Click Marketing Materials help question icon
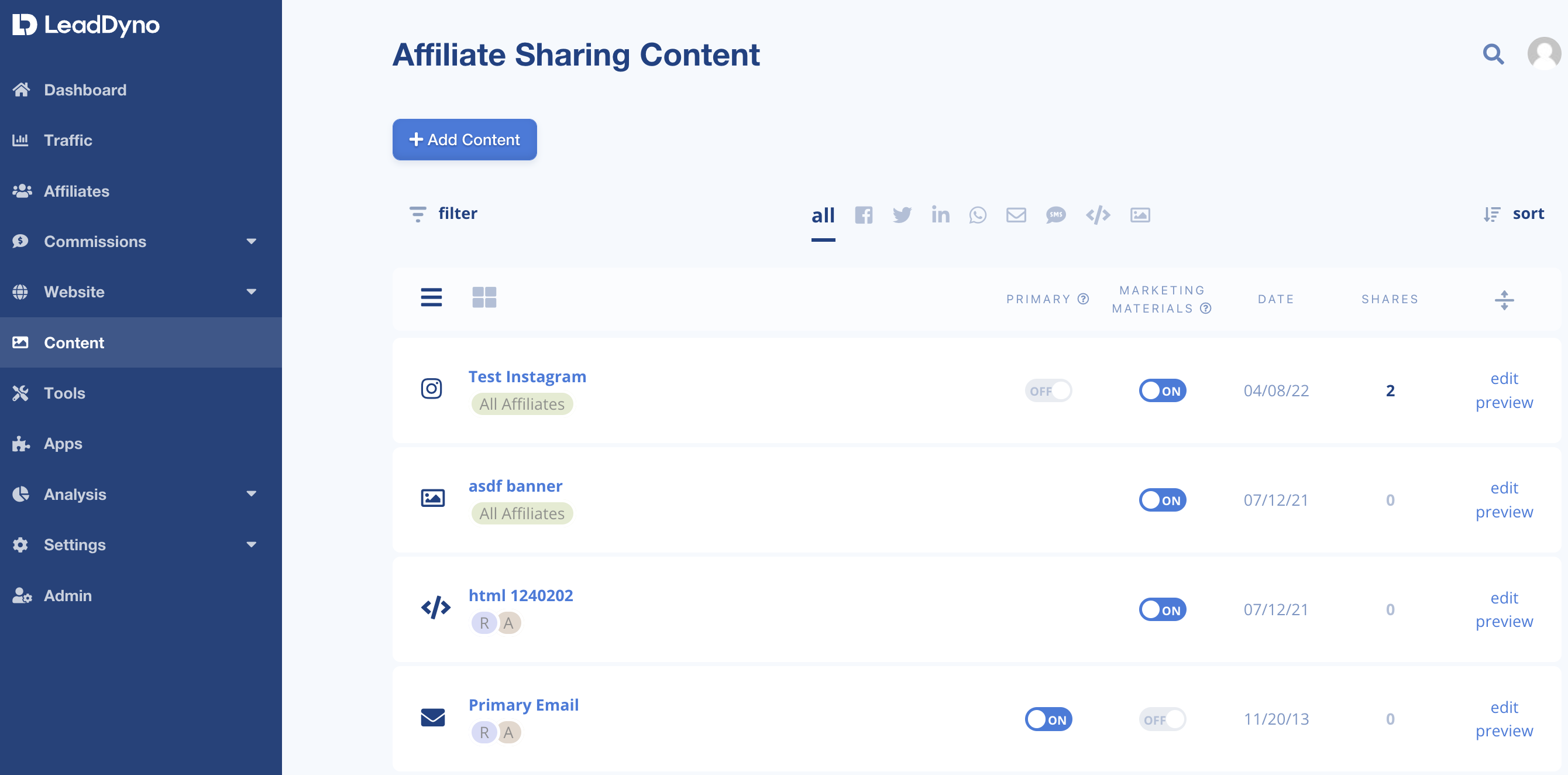This screenshot has width=1568, height=775. 1206,308
